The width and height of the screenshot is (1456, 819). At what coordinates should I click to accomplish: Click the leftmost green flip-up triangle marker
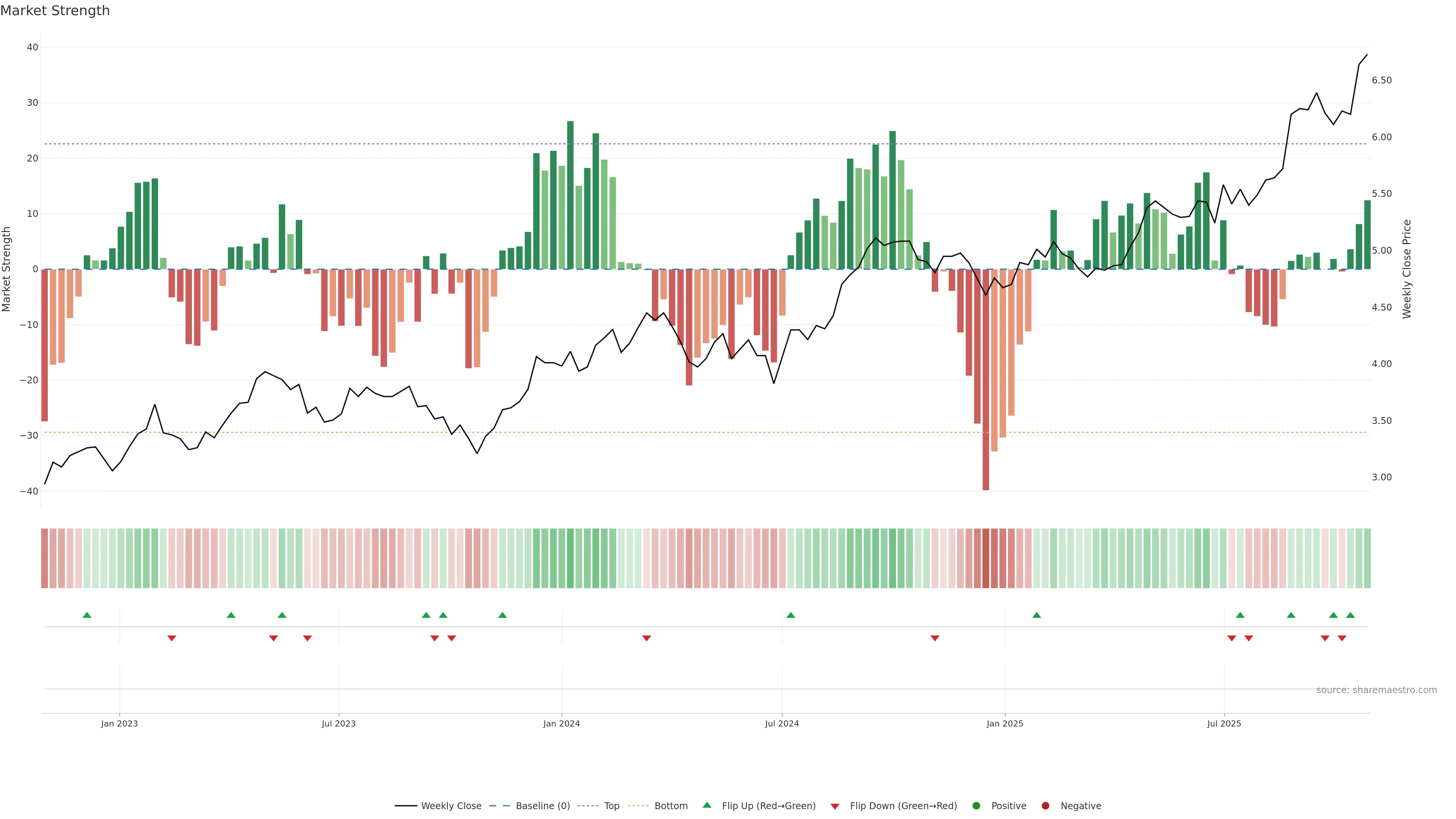pyautogui.click(x=87, y=615)
